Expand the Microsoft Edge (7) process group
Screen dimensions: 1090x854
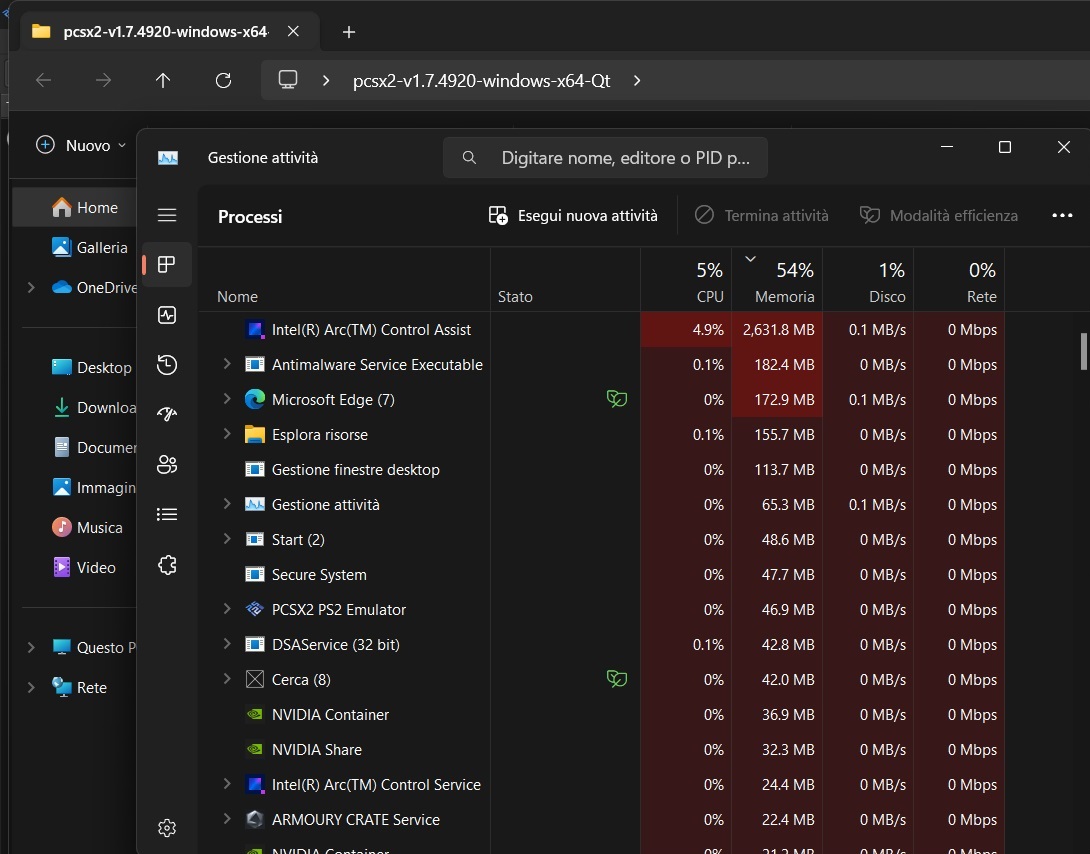(x=227, y=398)
